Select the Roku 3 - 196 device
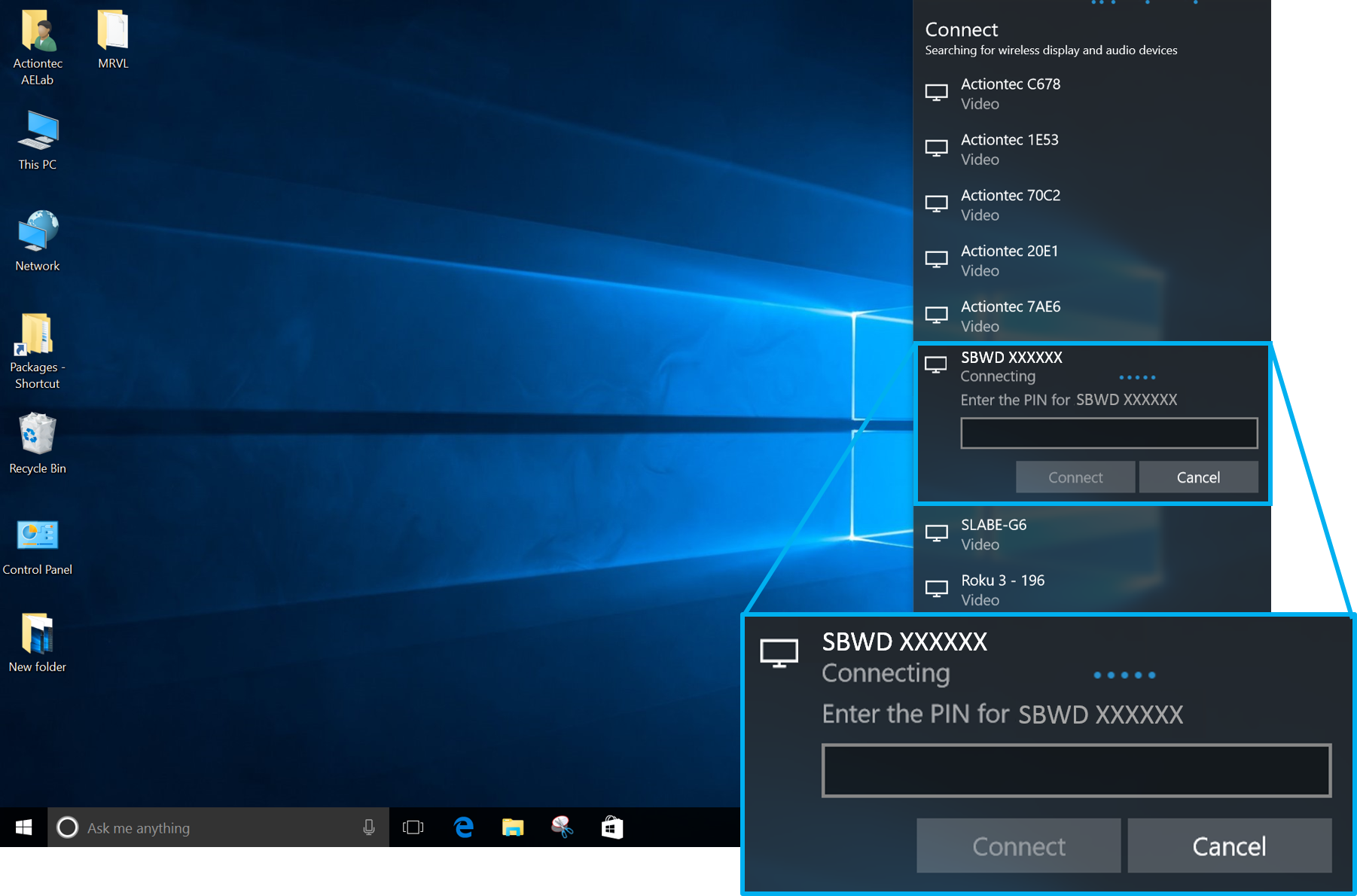The image size is (1357, 896). point(1002,589)
